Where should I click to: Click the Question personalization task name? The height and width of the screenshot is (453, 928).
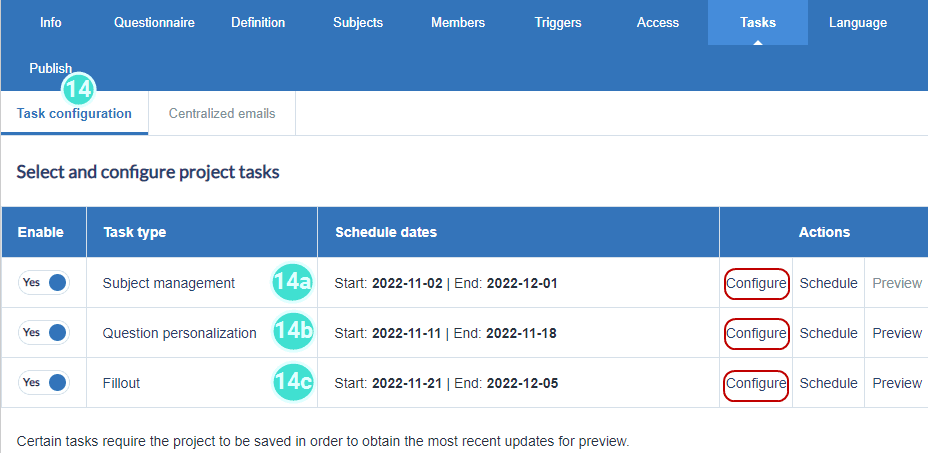[x=179, y=333]
